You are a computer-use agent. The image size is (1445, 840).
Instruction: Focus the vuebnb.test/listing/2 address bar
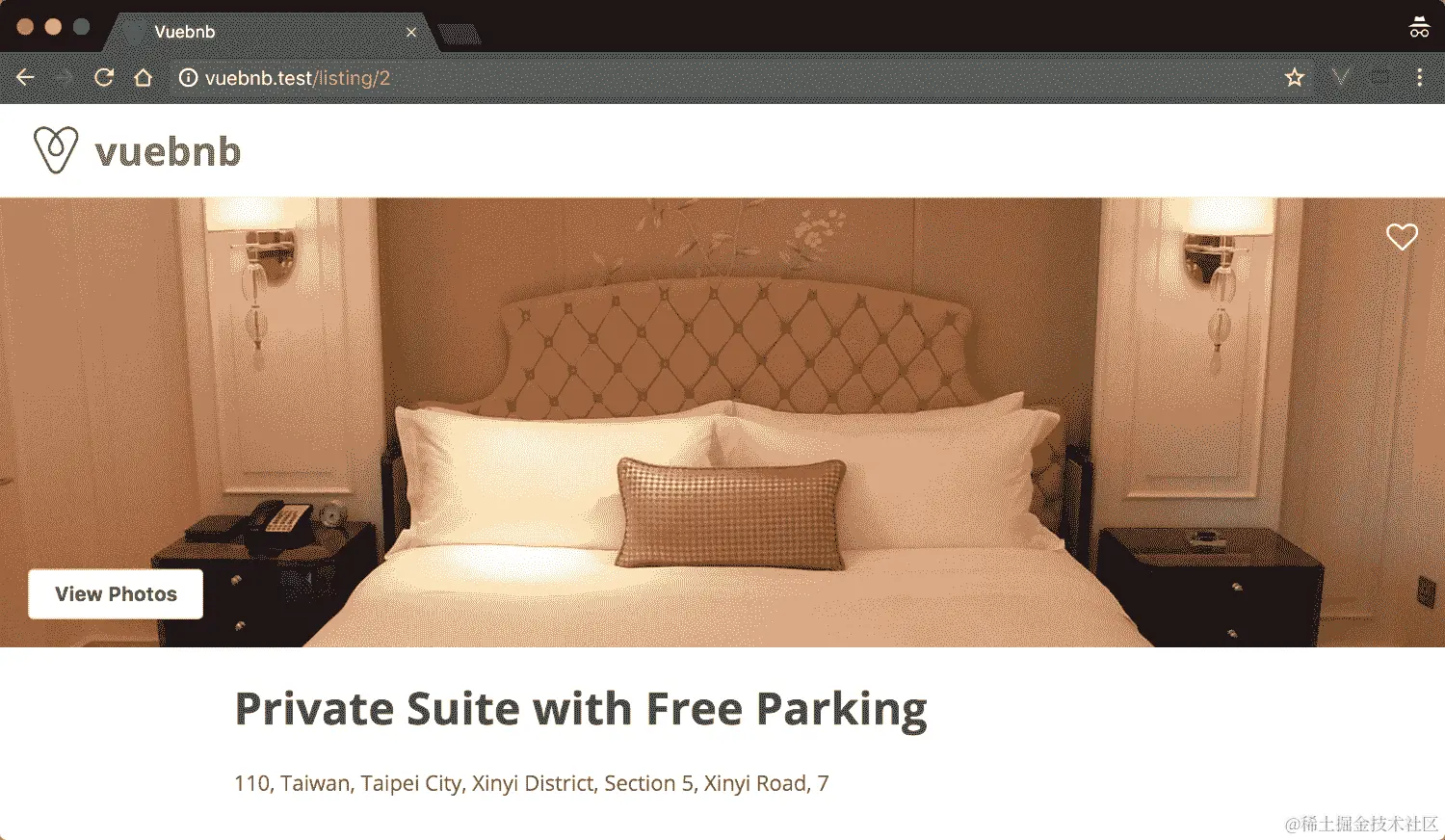pos(732,78)
